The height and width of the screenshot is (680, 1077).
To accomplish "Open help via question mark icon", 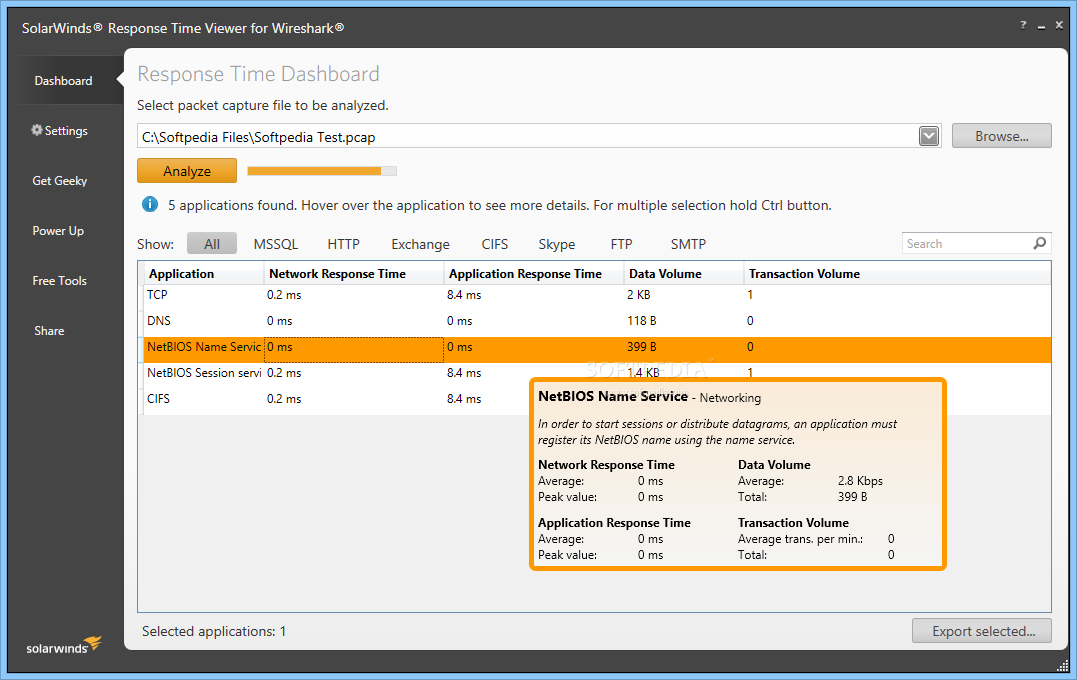I will [1023, 25].
